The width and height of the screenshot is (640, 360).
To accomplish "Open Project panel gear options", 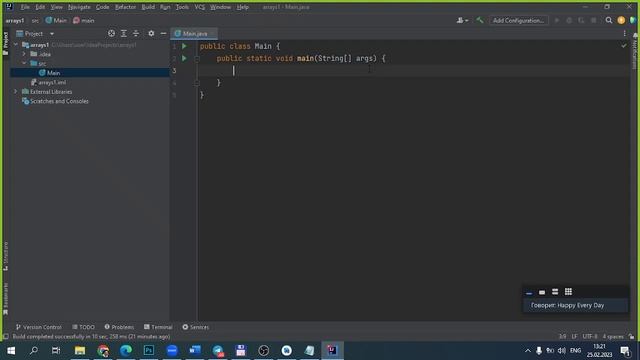I will 151,33.
